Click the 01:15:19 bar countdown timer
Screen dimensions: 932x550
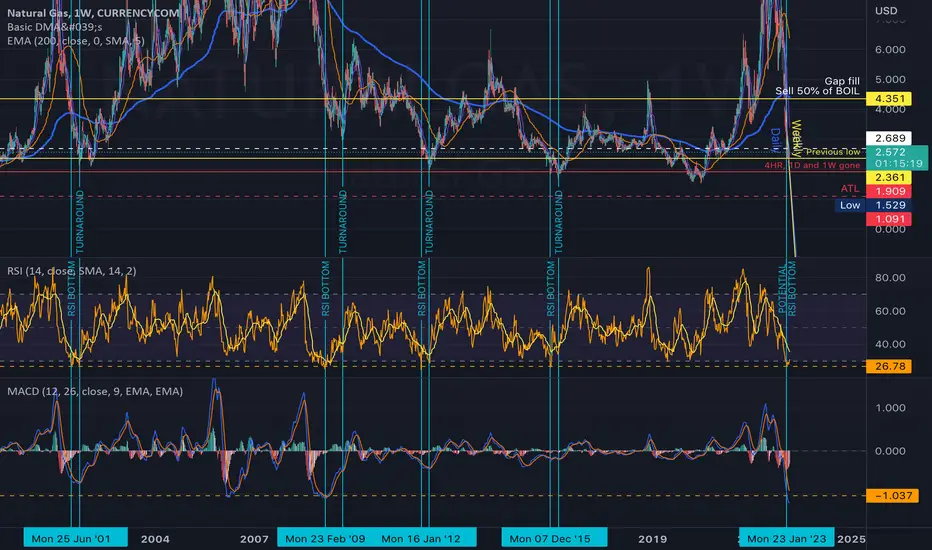[x=898, y=164]
